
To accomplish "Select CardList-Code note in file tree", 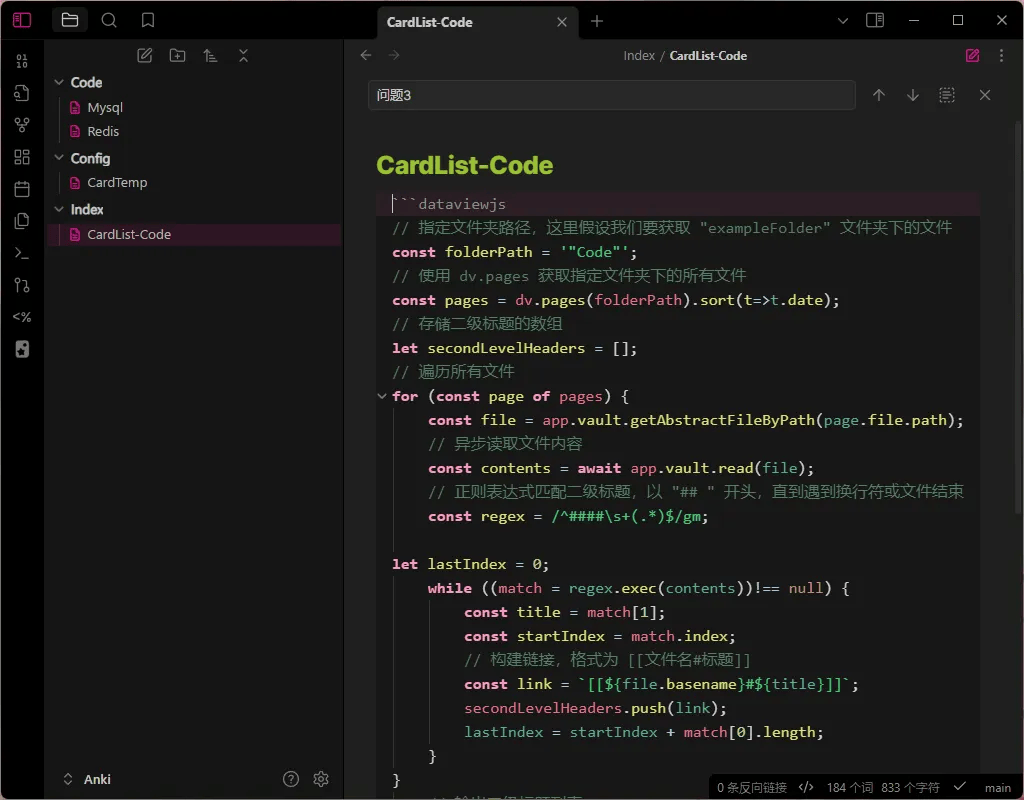I will coord(194,234).
